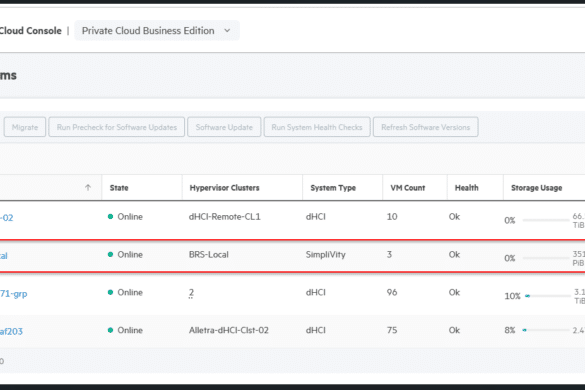
Task: Click Refresh Software Versions button
Action: [x=426, y=127]
